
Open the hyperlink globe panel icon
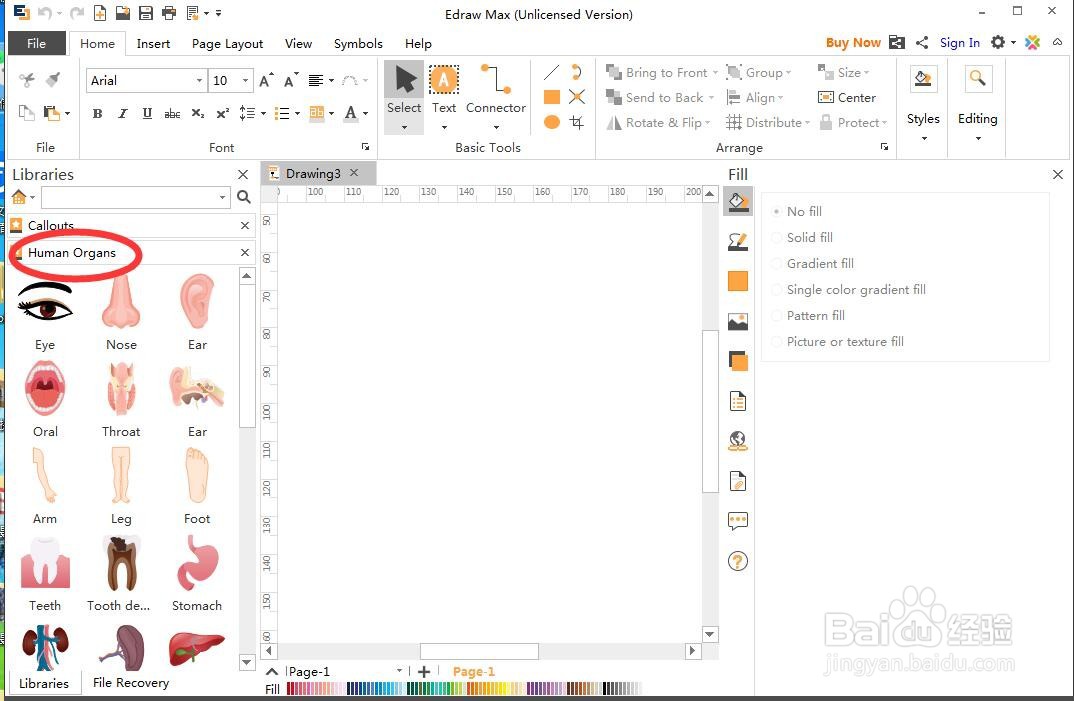(738, 441)
